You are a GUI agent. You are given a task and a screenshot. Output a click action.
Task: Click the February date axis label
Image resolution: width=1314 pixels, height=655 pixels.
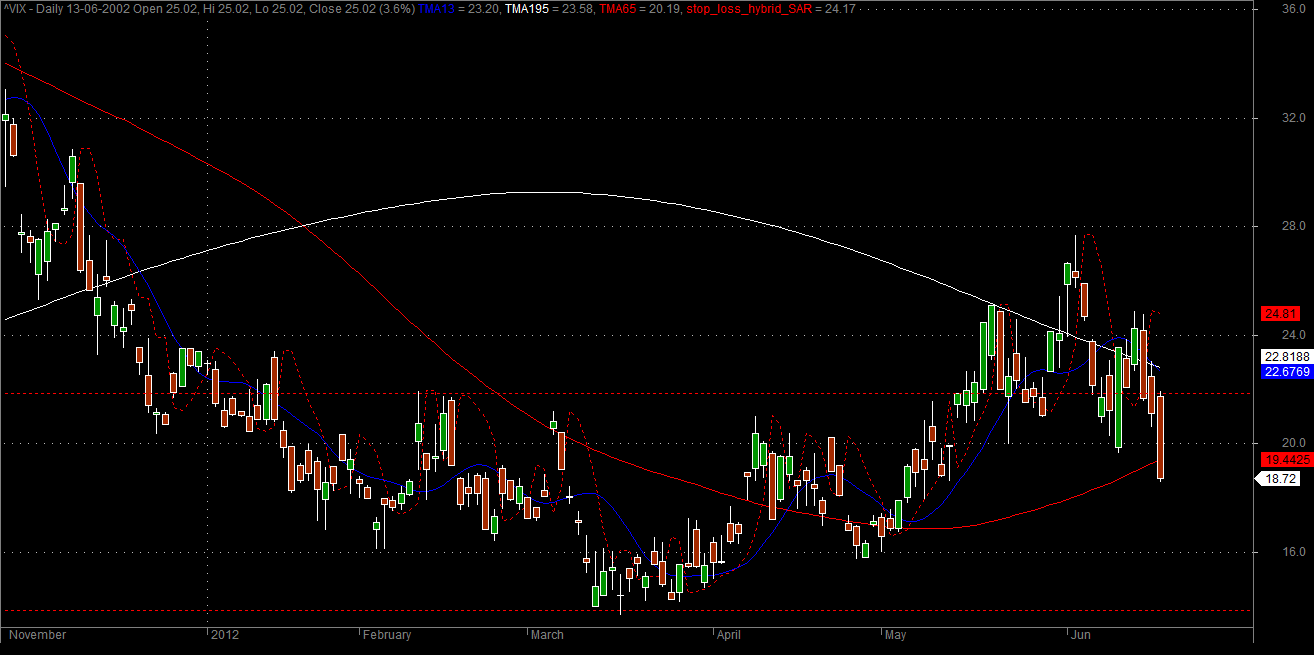[388, 635]
